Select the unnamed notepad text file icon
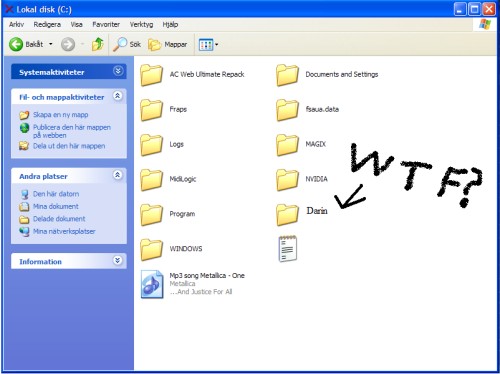 pos(288,249)
